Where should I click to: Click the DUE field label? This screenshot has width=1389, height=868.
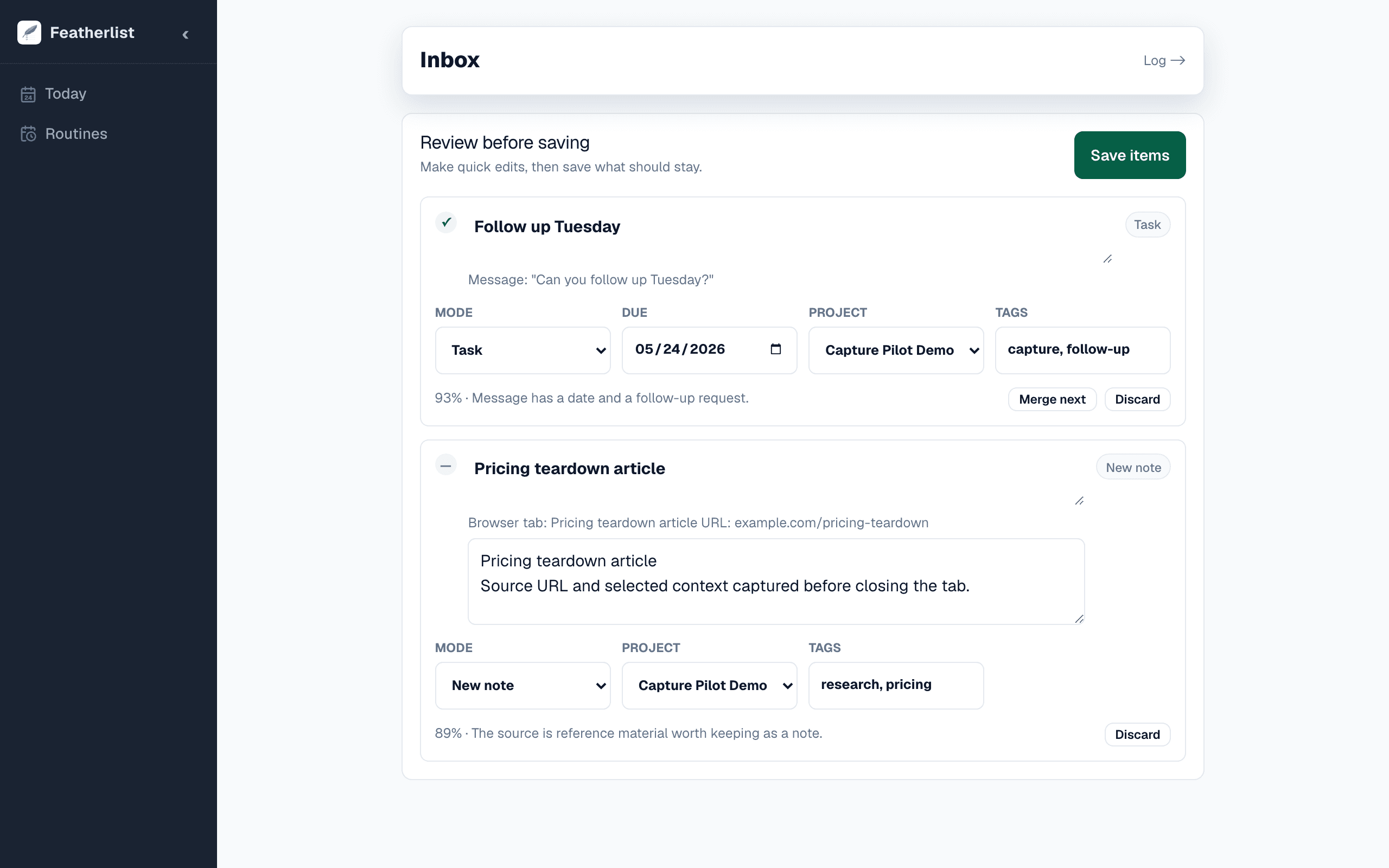(x=634, y=312)
